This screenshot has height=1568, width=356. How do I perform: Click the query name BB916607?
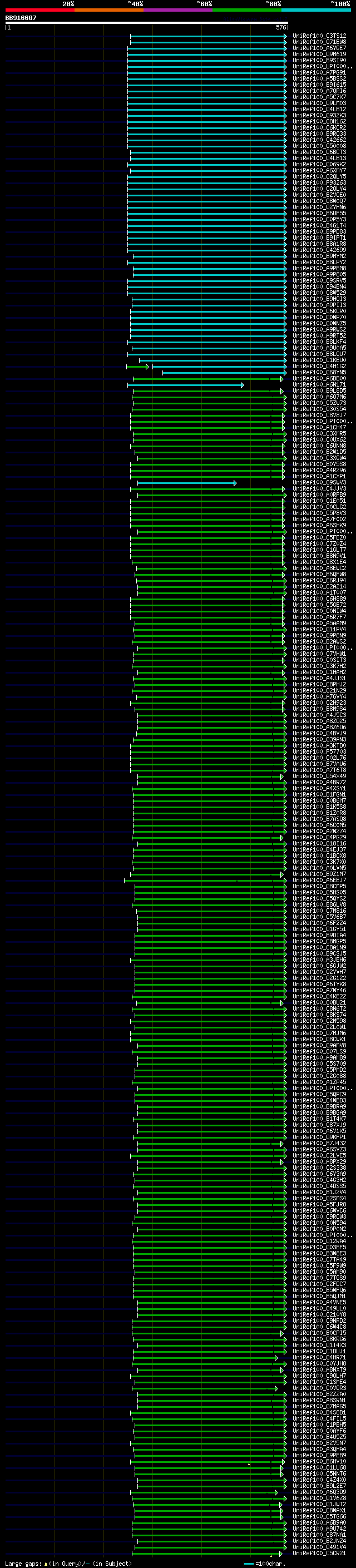click(x=21, y=18)
